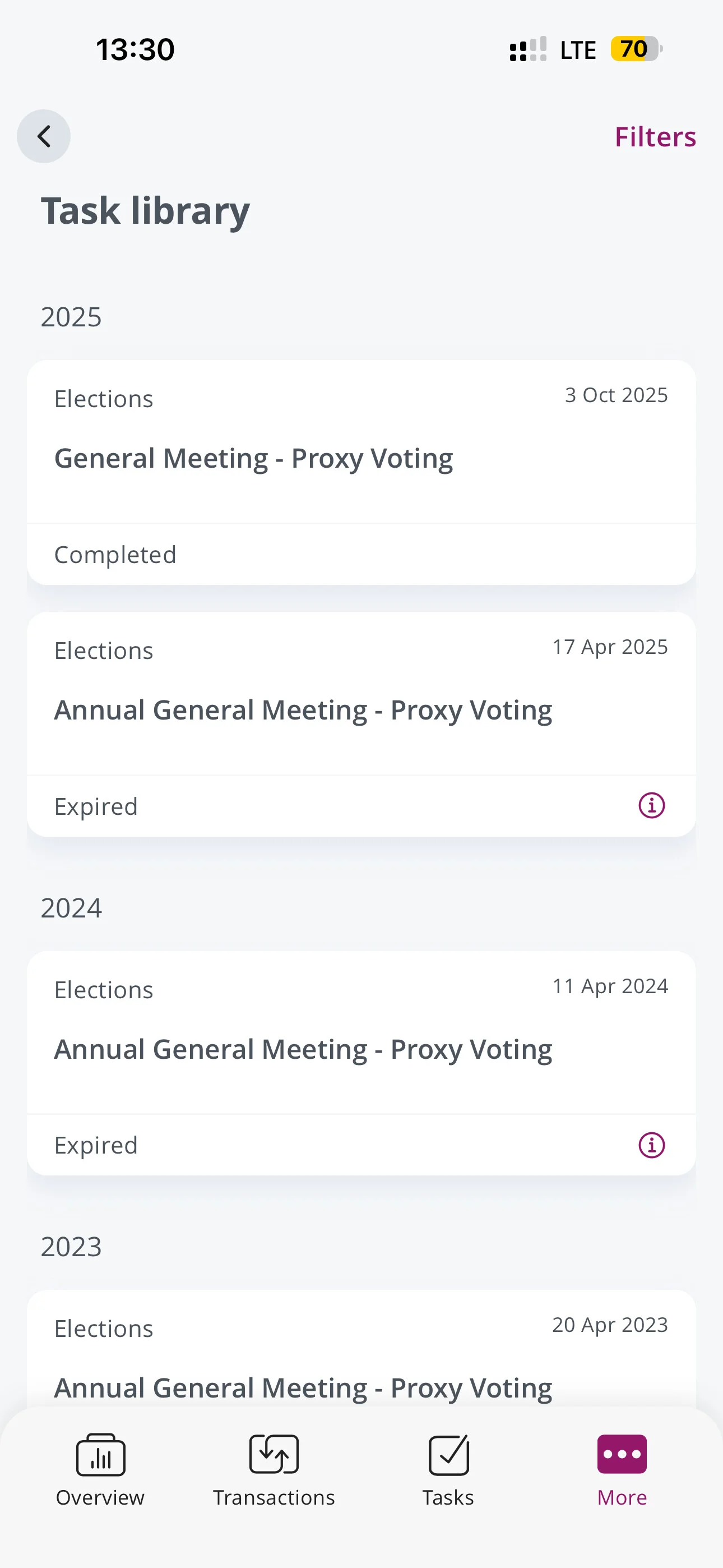Open the Tasks checkmark icon
The width and height of the screenshot is (723, 1568).
pos(448,1454)
